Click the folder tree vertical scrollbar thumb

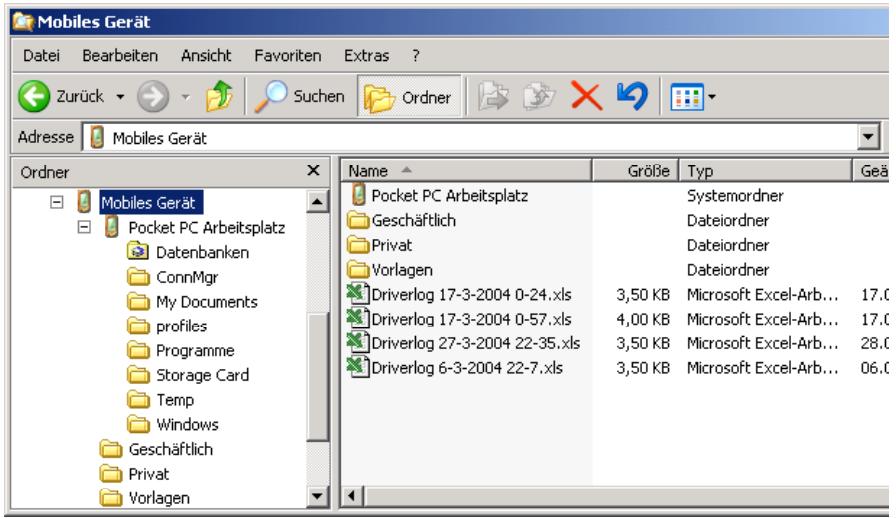pos(317,377)
